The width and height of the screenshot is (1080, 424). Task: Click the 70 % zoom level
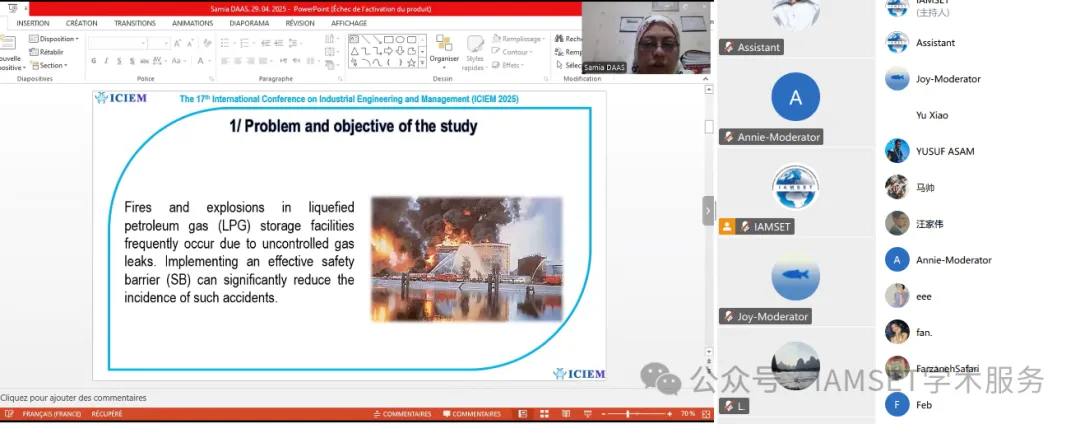click(687, 414)
